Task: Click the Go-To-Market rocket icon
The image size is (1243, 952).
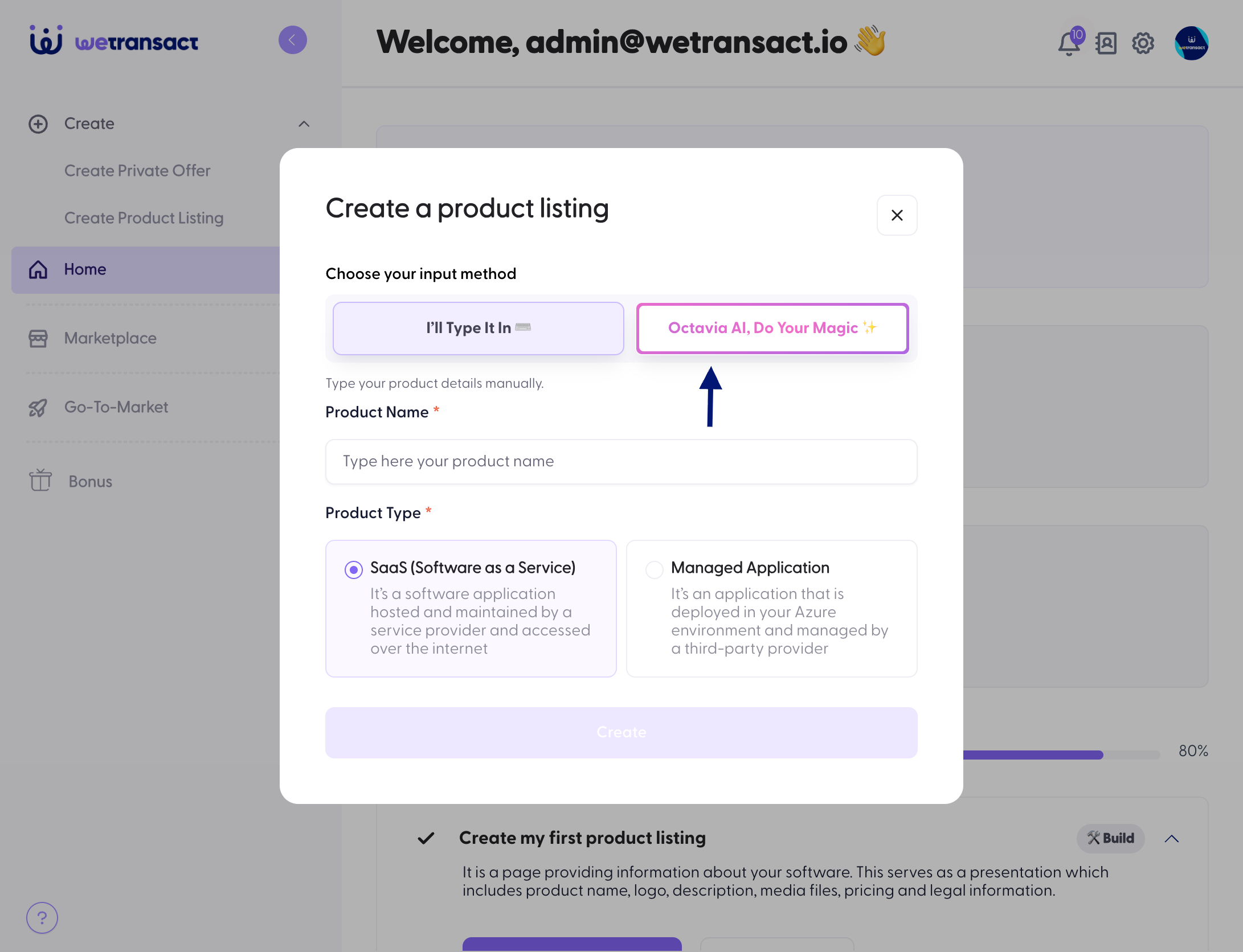Action: point(38,408)
